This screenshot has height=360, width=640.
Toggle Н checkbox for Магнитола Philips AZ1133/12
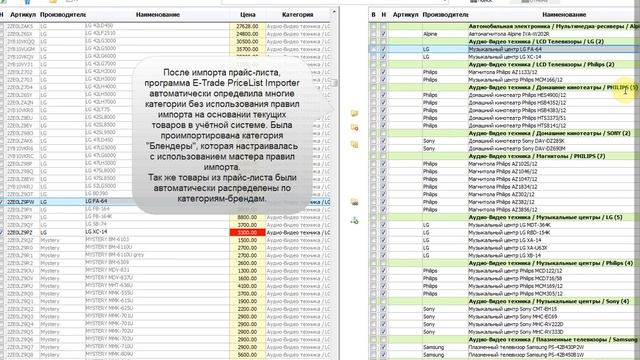coord(383,72)
